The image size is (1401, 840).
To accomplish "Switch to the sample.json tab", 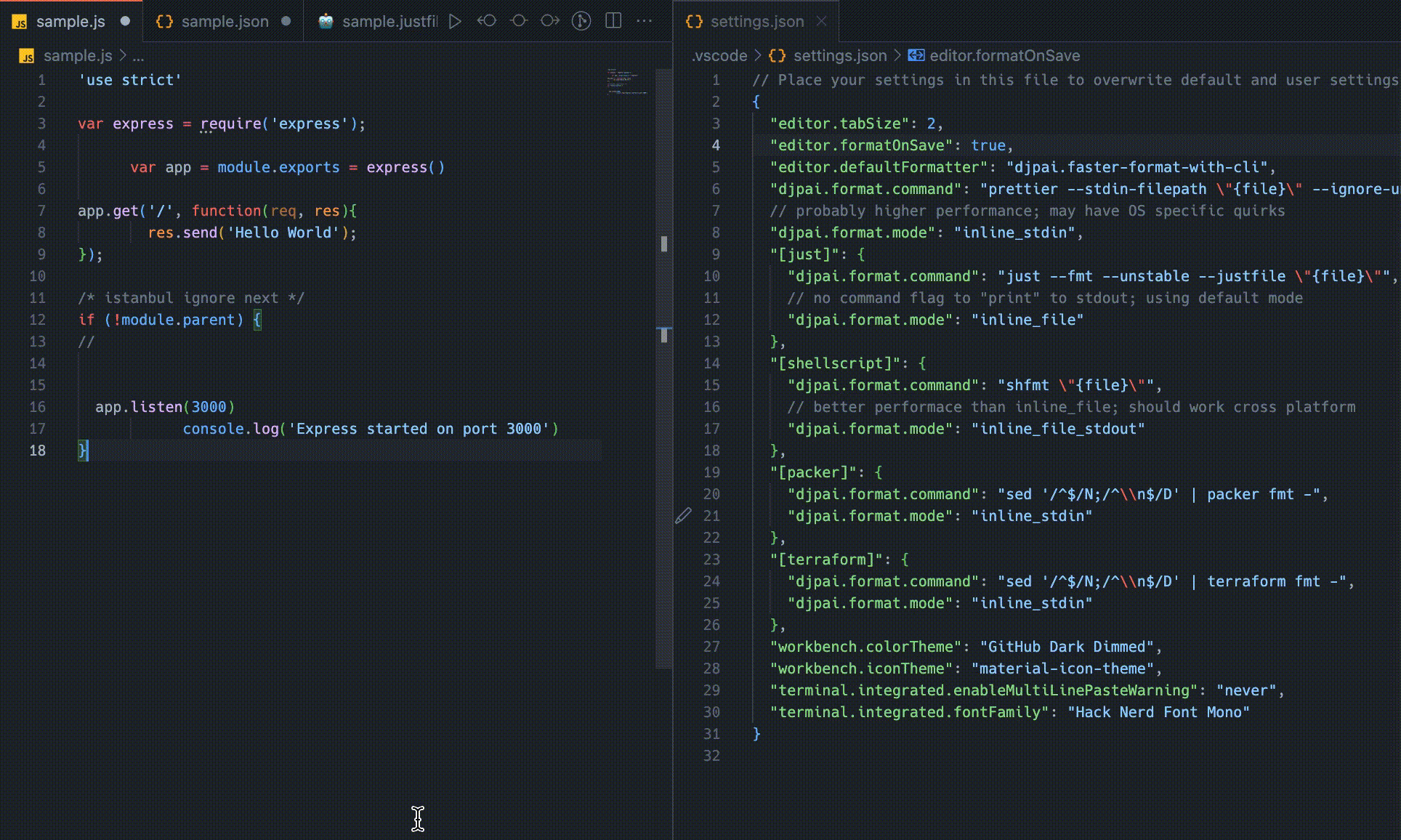I will tap(224, 22).
